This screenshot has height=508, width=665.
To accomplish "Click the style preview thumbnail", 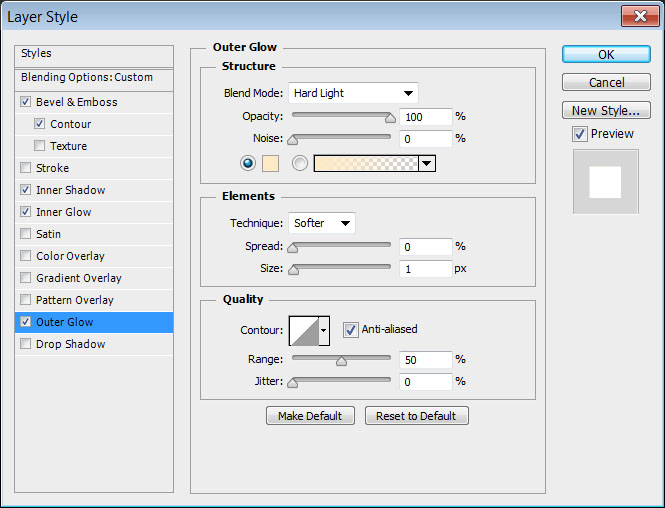I will [x=605, y=182].
